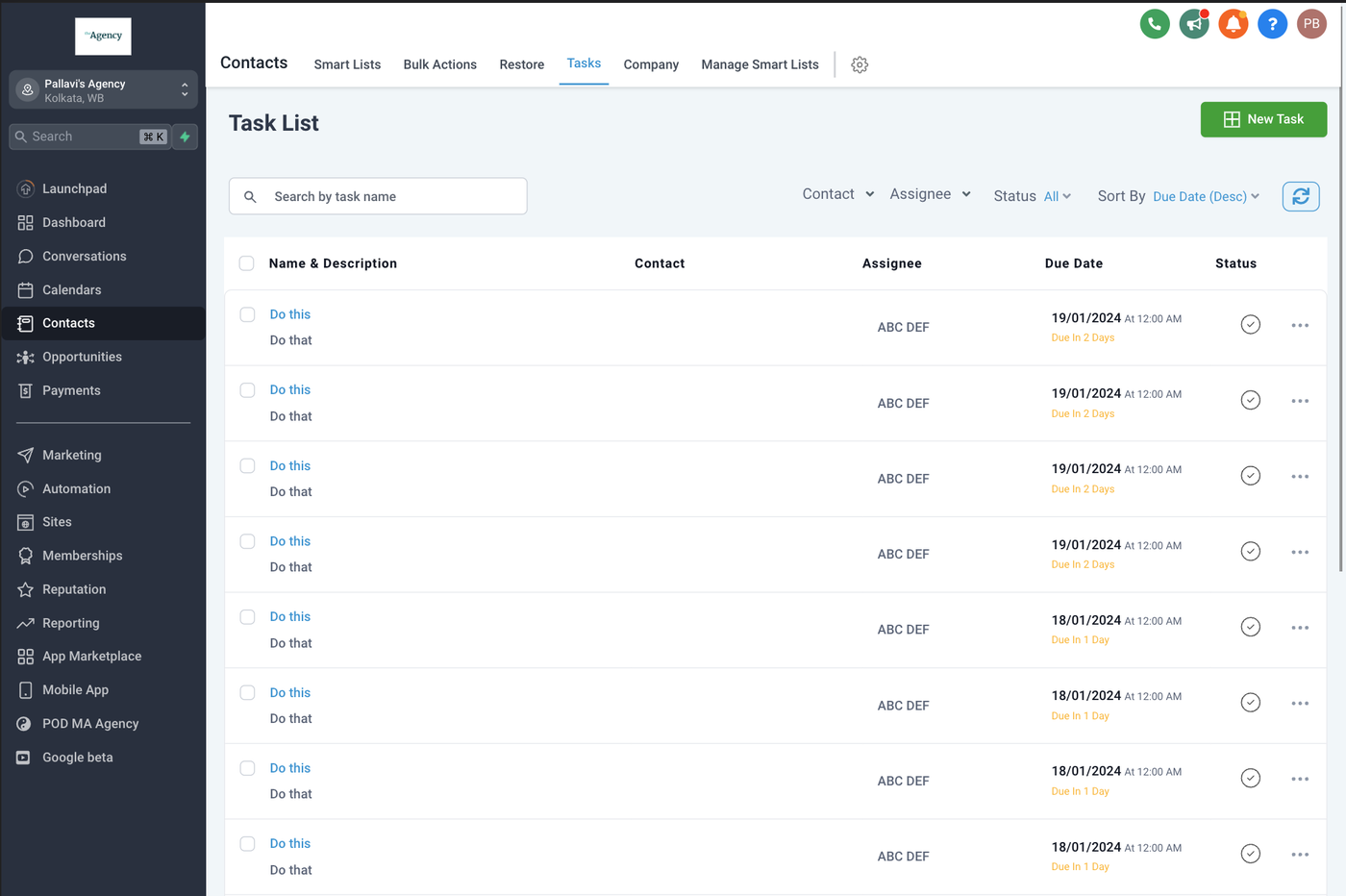Click the New Task button
The image size is (1346, 896).
pos(1263,119)
